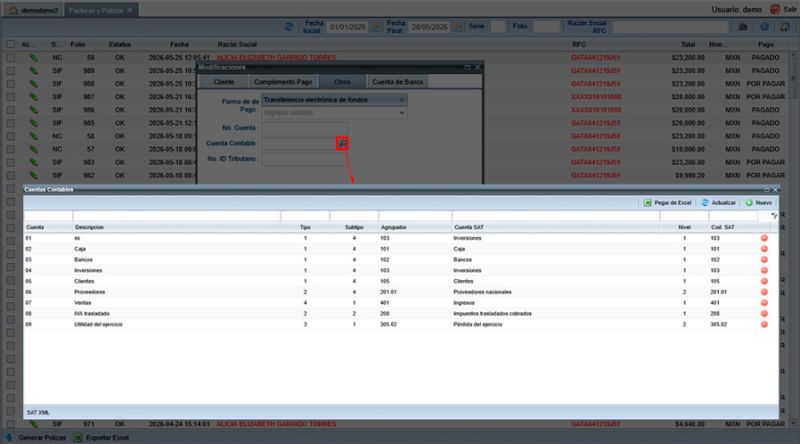This screenshot has width=800, height=444.
Task: Delete the Proveedores account row
Action: (x=764, y=292)
